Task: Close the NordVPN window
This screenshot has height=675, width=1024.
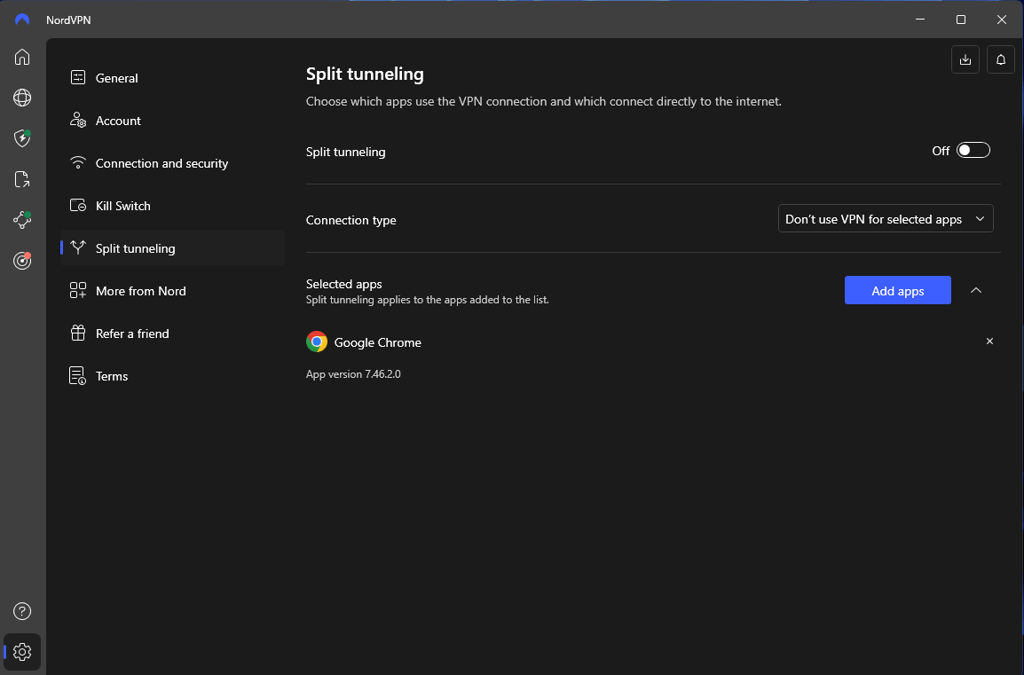Action: [1001, 20]
